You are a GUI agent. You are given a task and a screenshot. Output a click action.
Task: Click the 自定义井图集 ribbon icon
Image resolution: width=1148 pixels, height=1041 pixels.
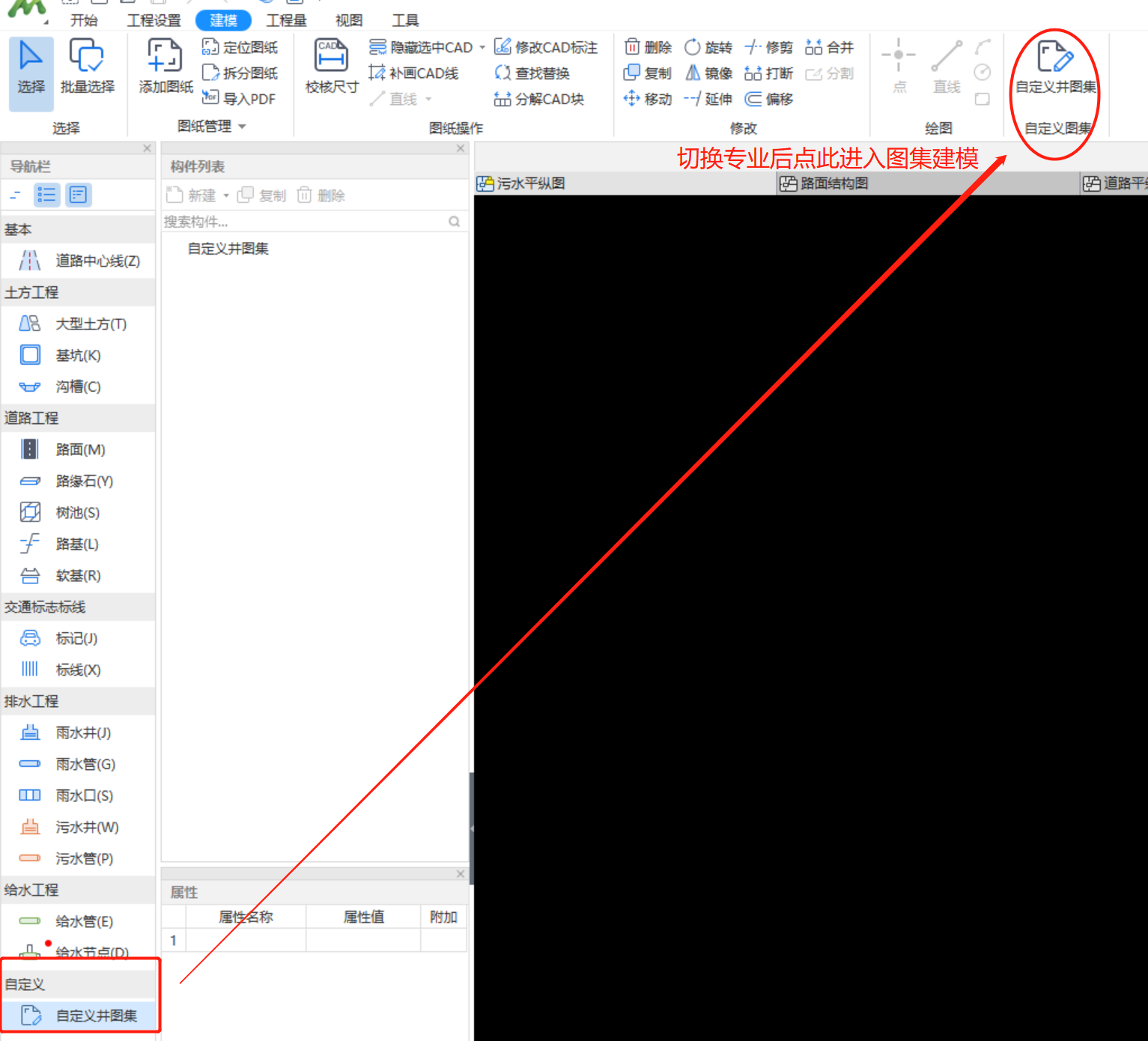tap(1054, 66)
